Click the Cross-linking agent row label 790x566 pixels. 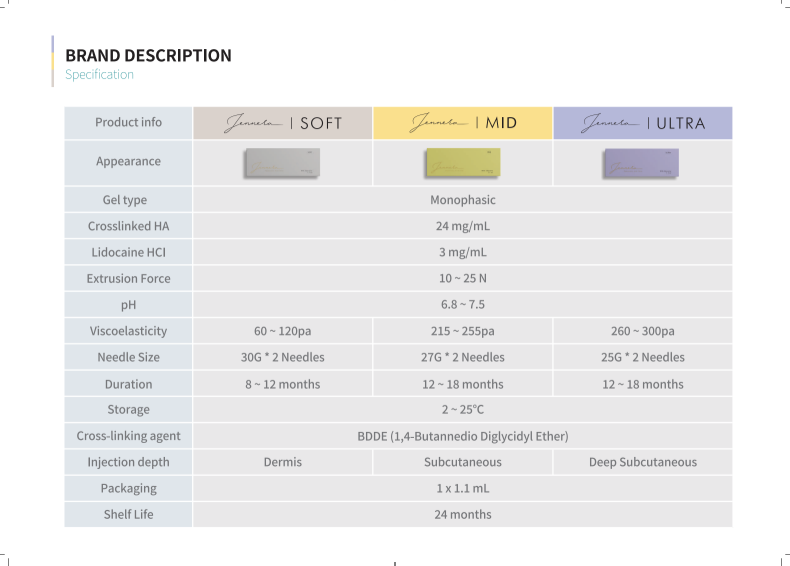coord(128,435)
